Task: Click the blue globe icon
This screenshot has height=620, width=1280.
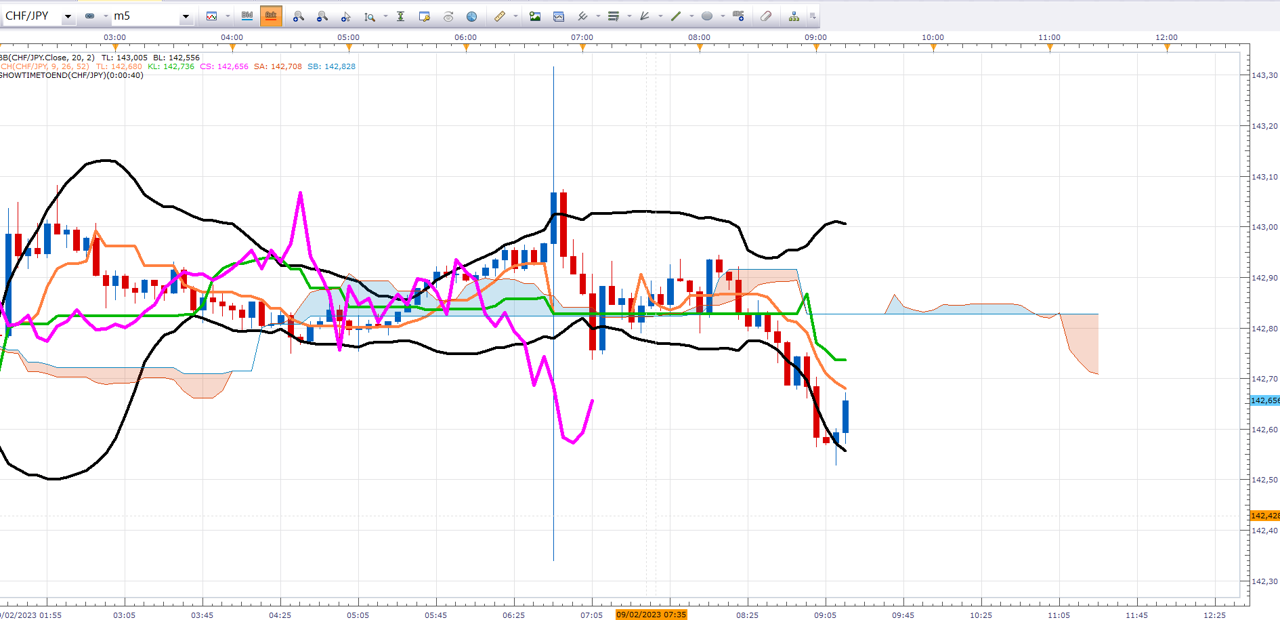Action: pos(472,16)
